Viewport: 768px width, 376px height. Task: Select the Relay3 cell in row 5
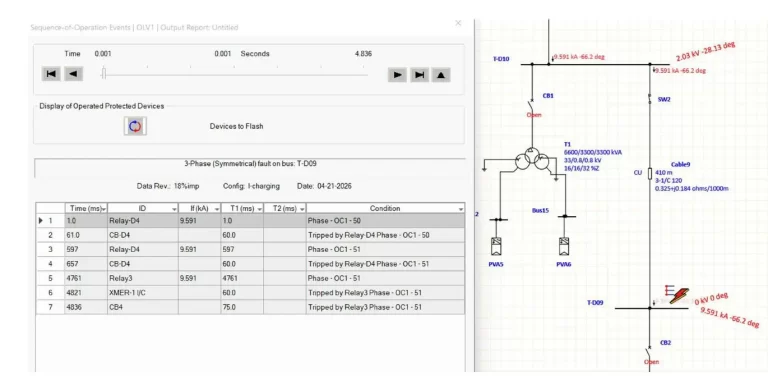[143, 278]
